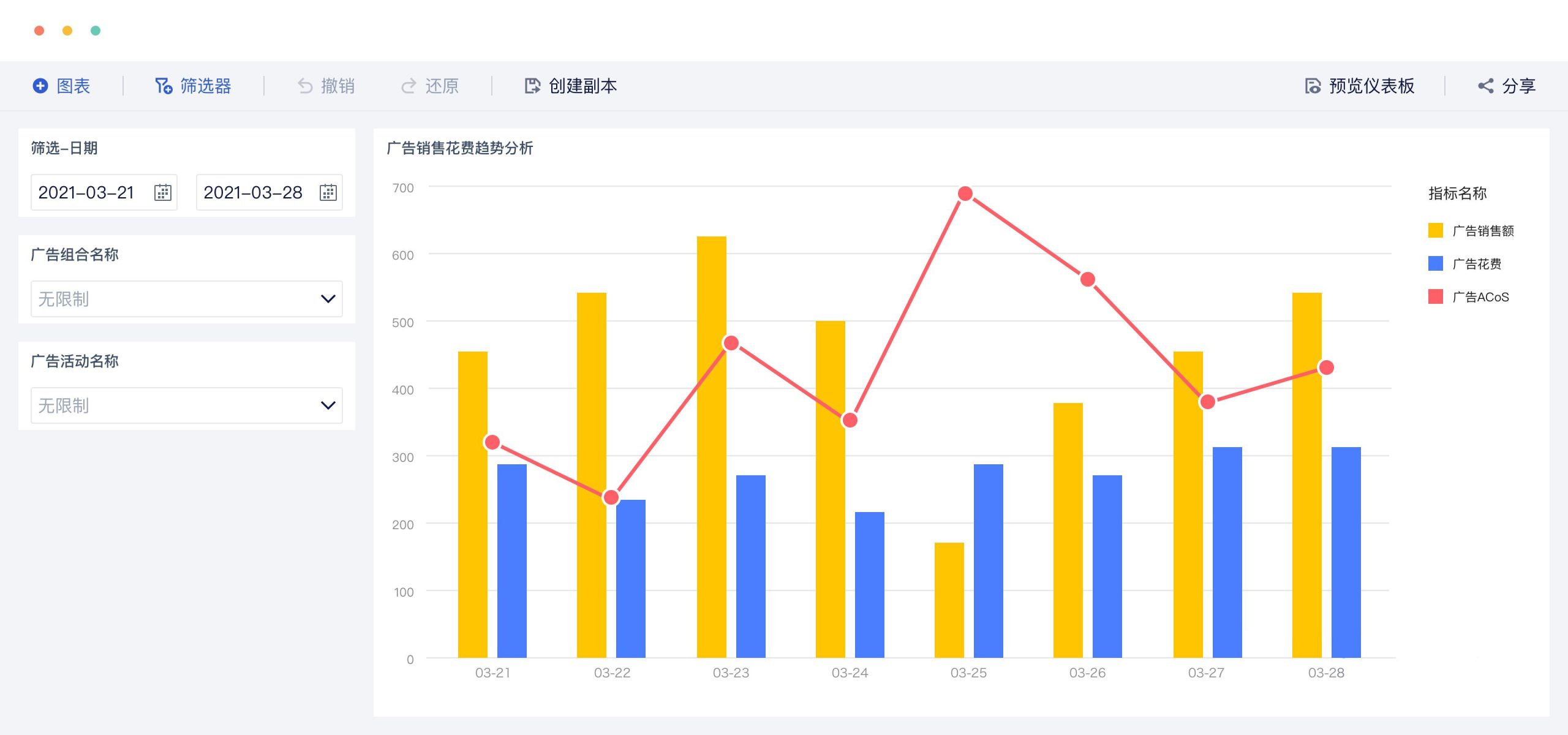Image resolution: width=1568 pixels, height=735 pixels.
Task: Toggle 广告销售额 series in legend
Action: 1483,231
